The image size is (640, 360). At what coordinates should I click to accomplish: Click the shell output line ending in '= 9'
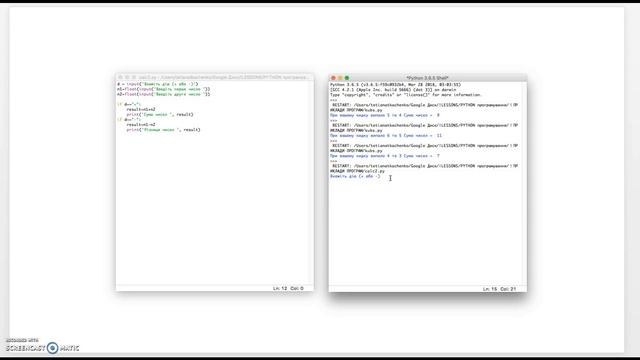coord(385,115)
